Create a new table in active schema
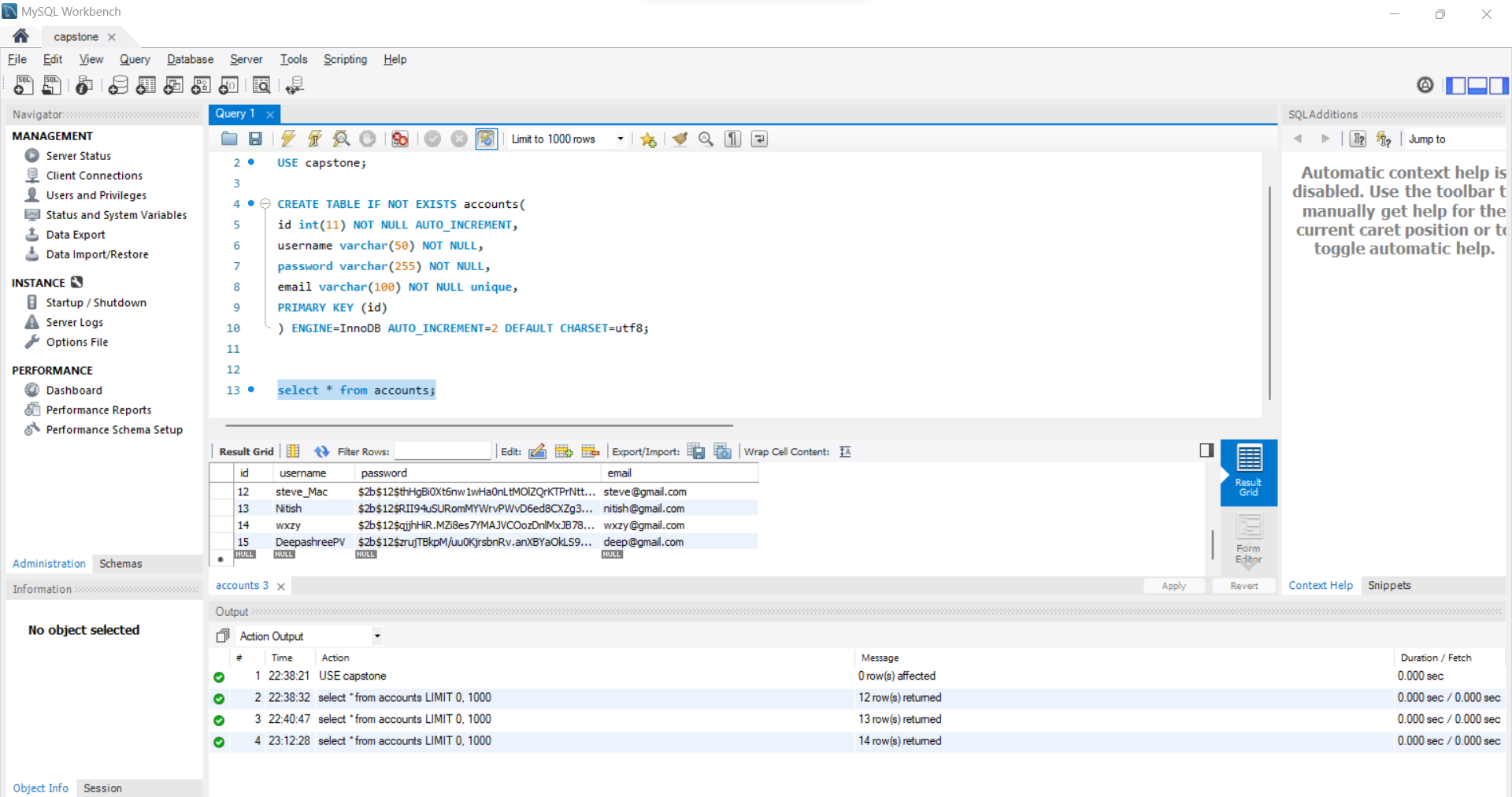Viewport: 1512px width, 797px height. point(146,85)
